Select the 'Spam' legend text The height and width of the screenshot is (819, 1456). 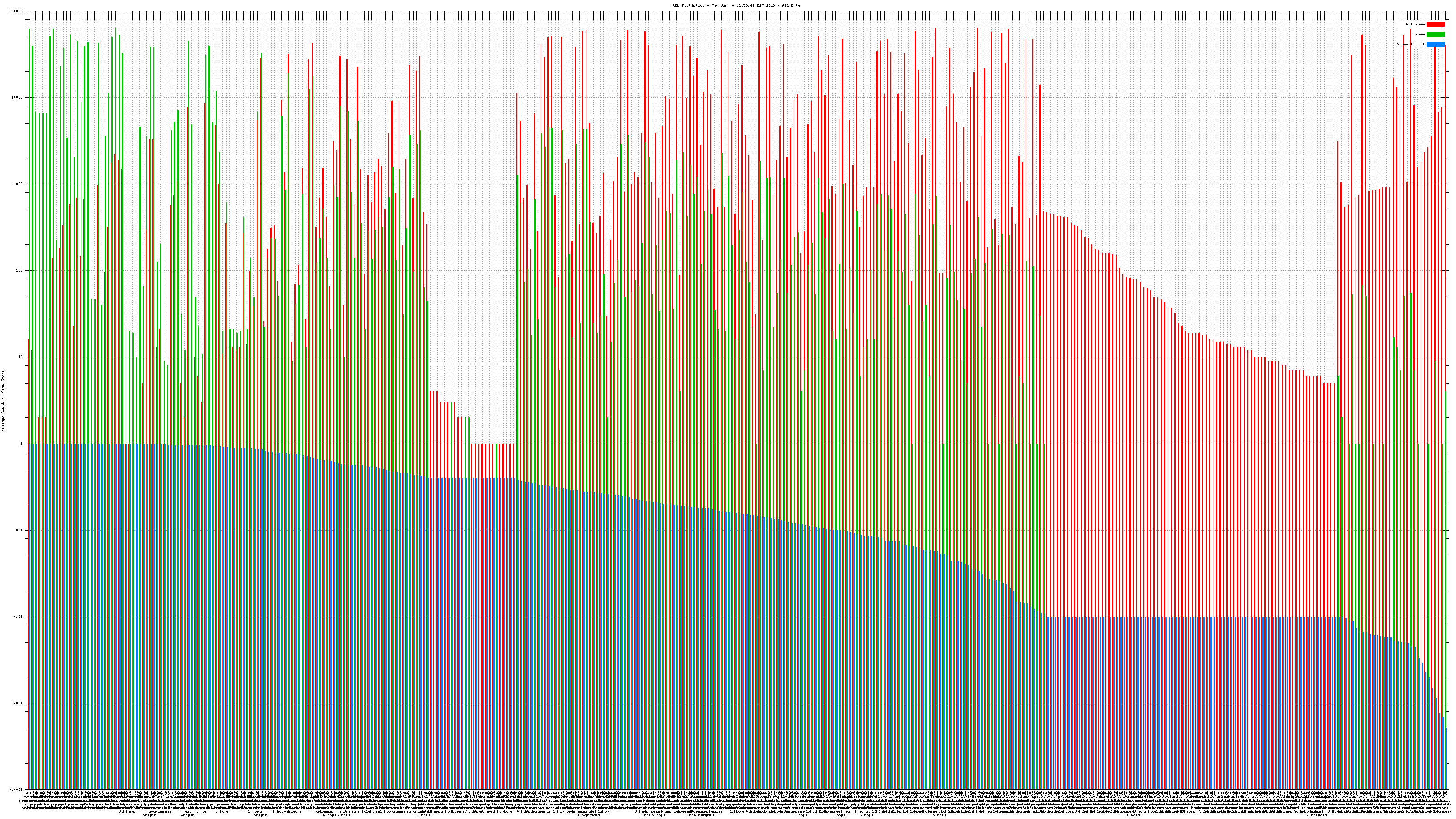click(1420, 35)
